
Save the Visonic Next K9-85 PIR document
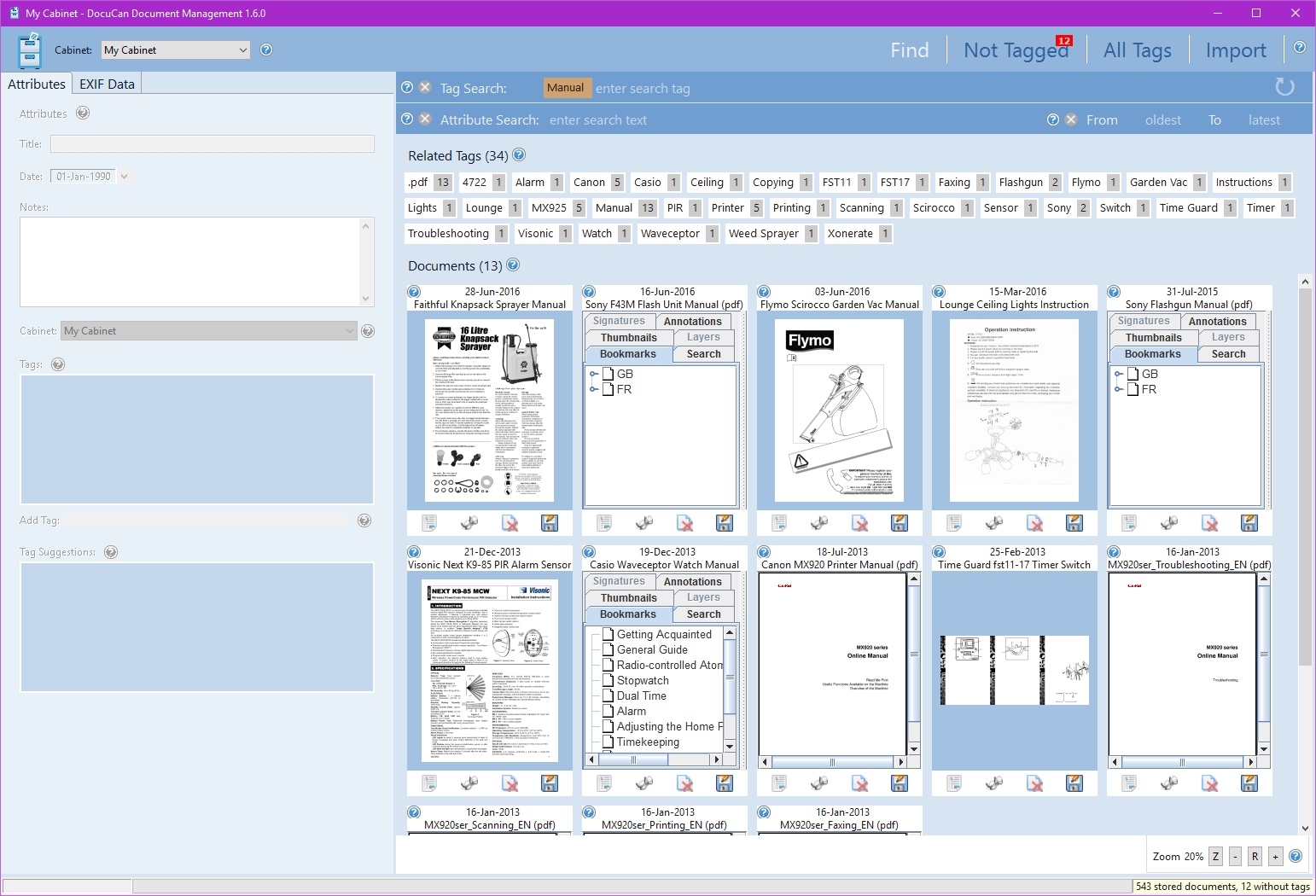(550, 783)
